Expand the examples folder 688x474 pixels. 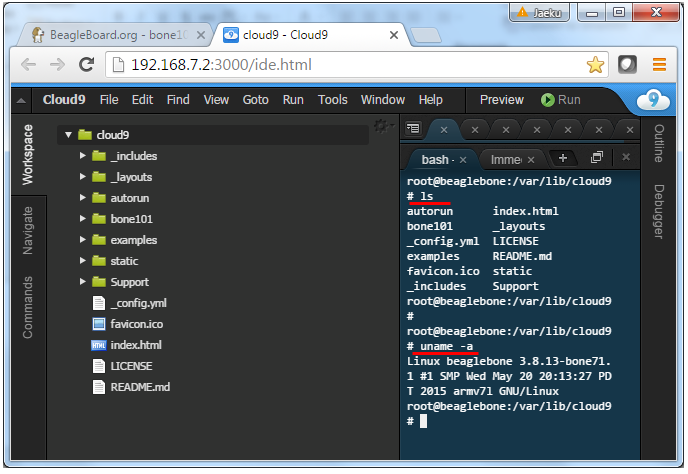click(82, 240)
